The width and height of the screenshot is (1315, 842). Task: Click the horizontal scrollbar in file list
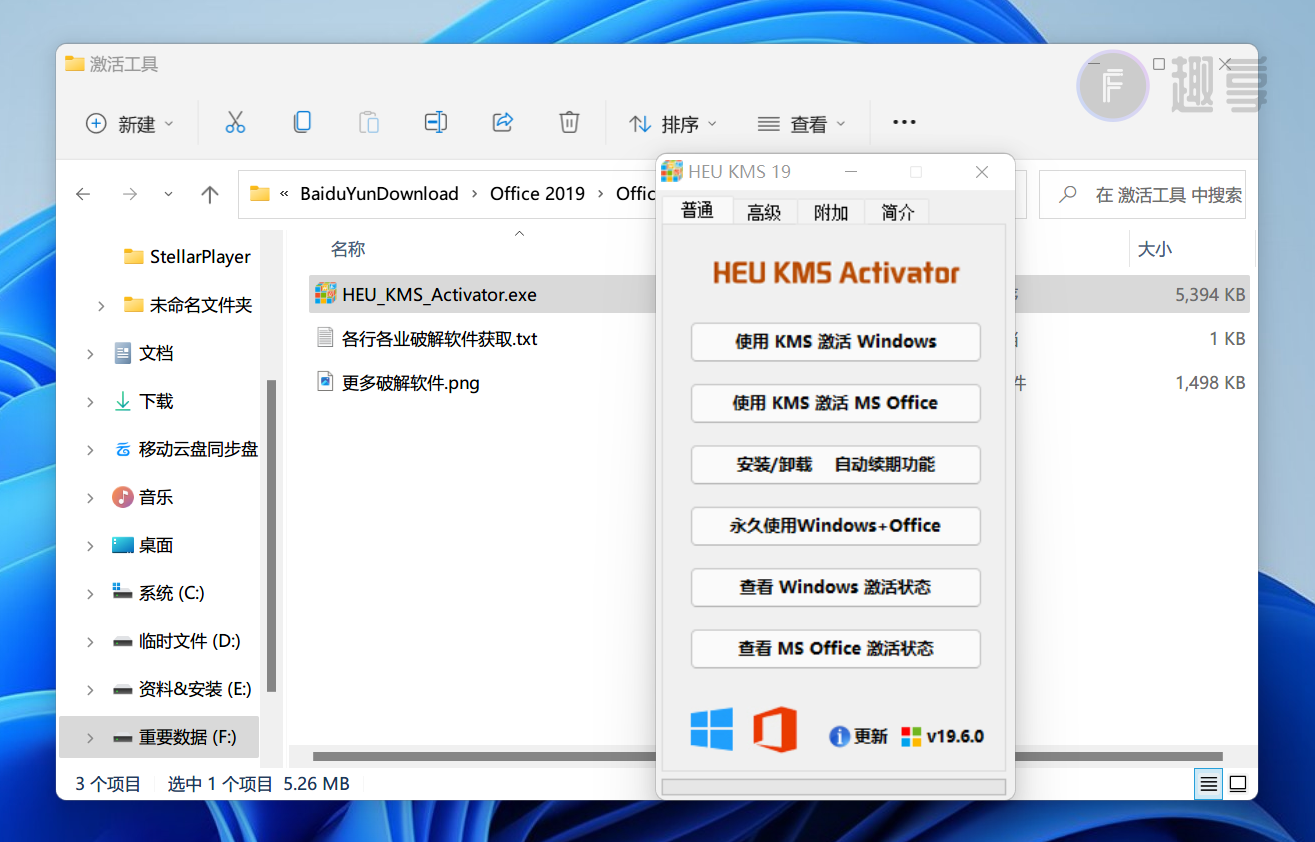tap(767, 756)
